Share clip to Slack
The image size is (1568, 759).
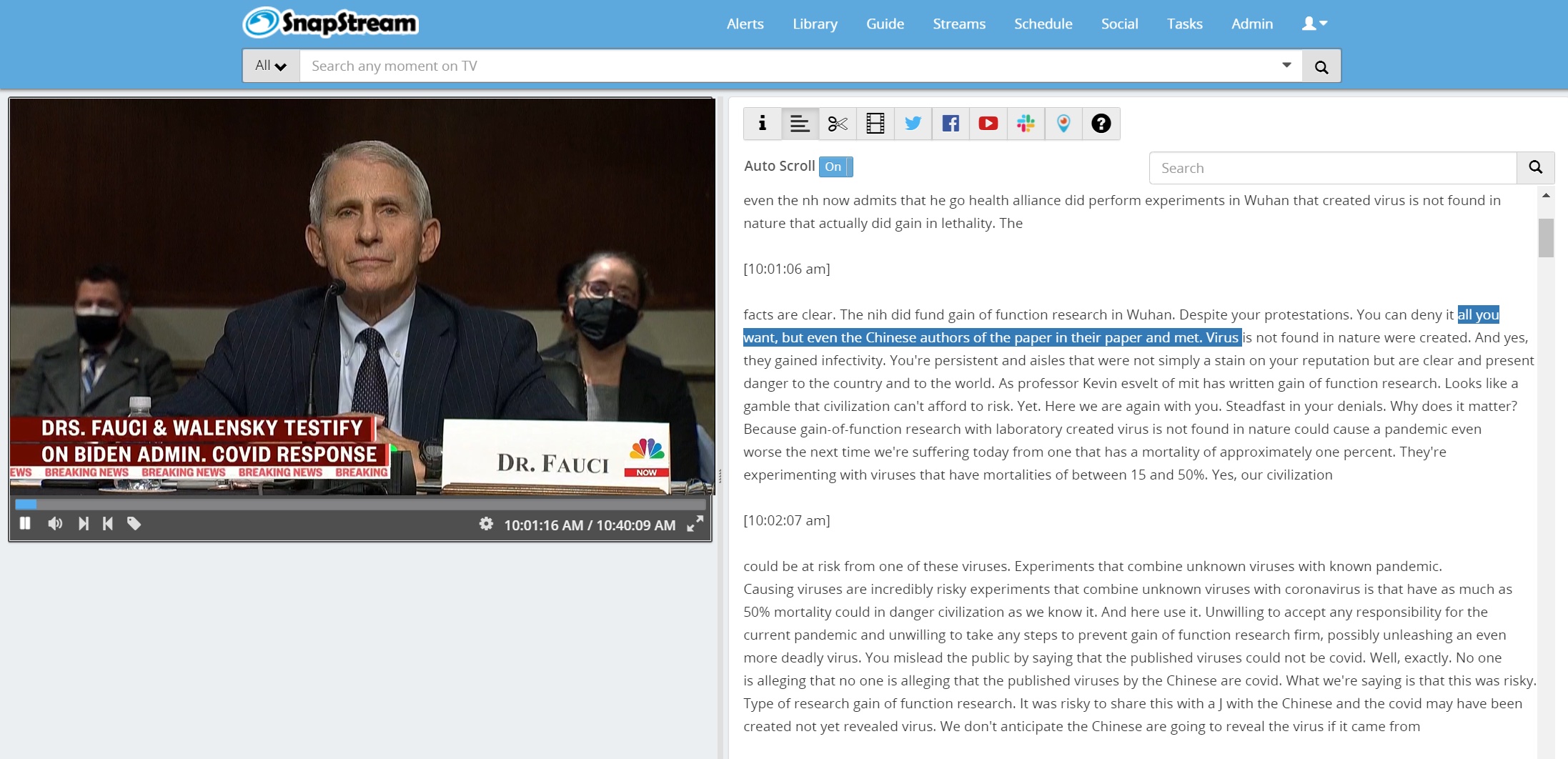(x=1026, y=124)
